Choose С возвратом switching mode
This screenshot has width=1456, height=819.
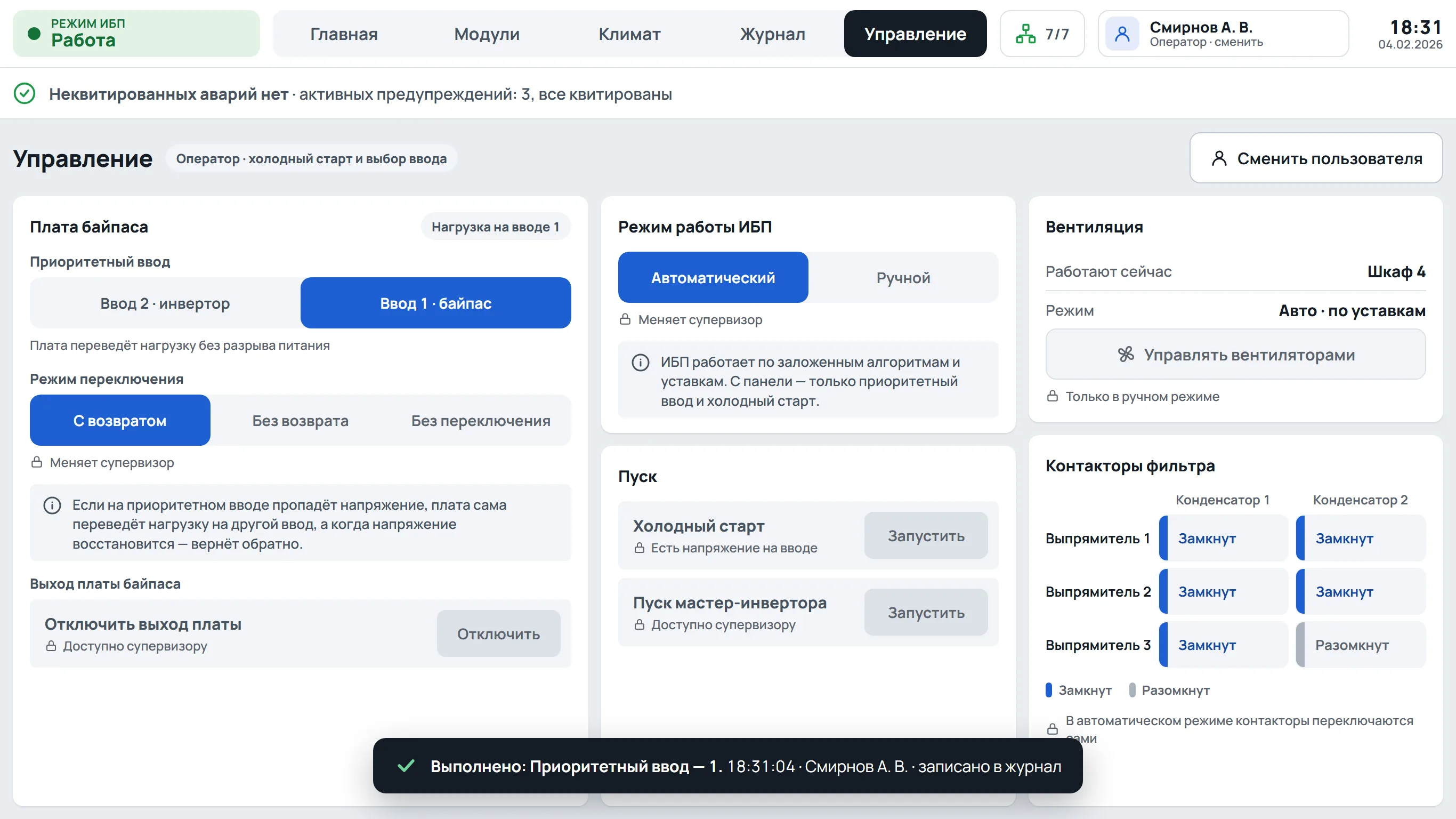120,420
